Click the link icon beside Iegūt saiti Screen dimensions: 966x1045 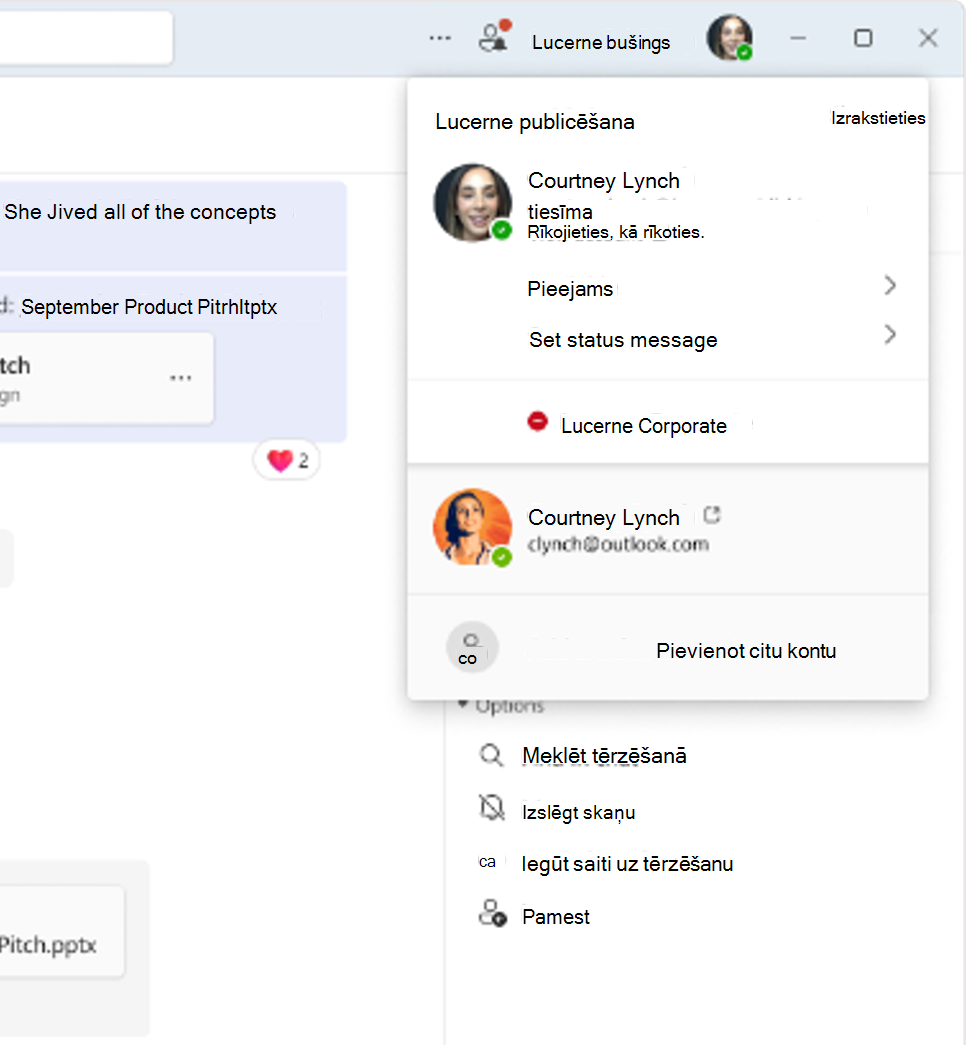487,862
